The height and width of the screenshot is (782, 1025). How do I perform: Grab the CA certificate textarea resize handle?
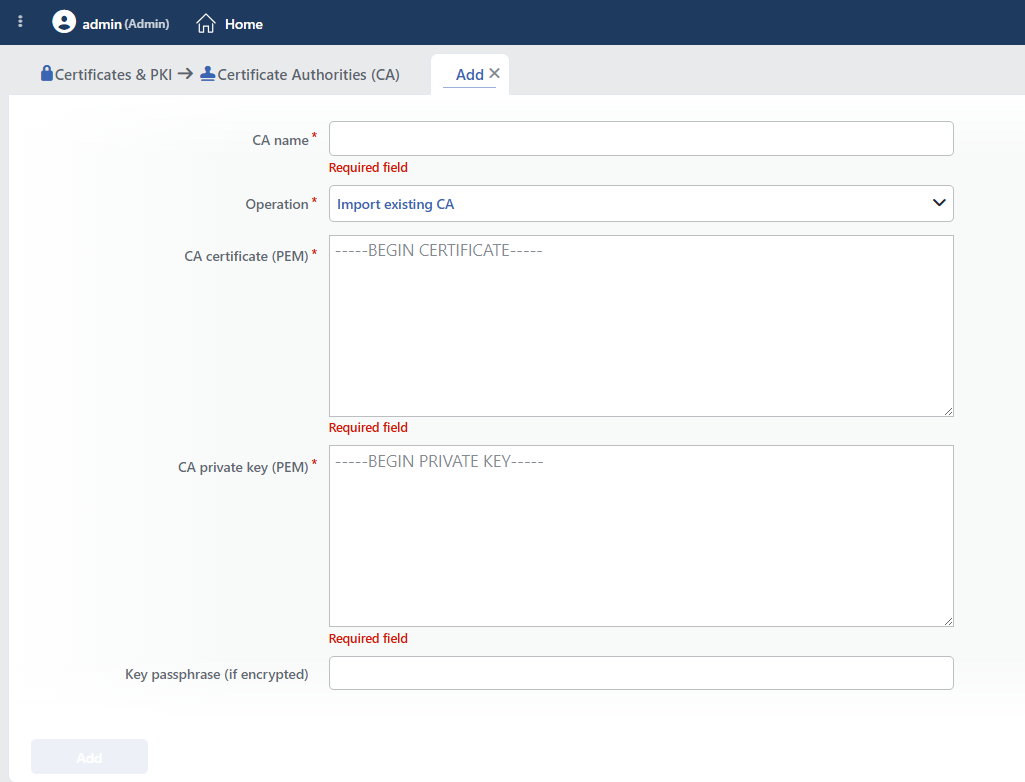948,411
